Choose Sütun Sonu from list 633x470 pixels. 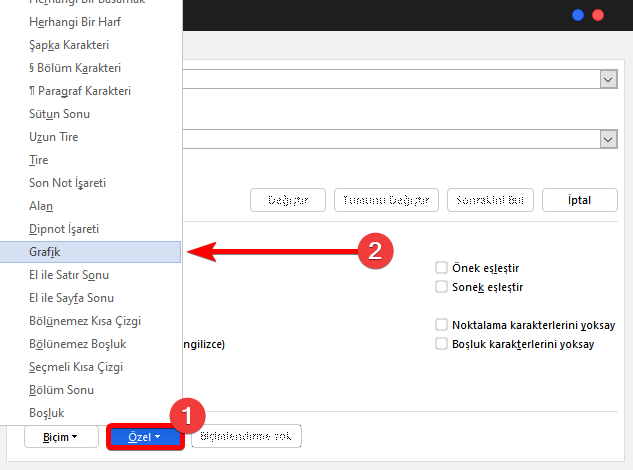[x=60, y=114]
